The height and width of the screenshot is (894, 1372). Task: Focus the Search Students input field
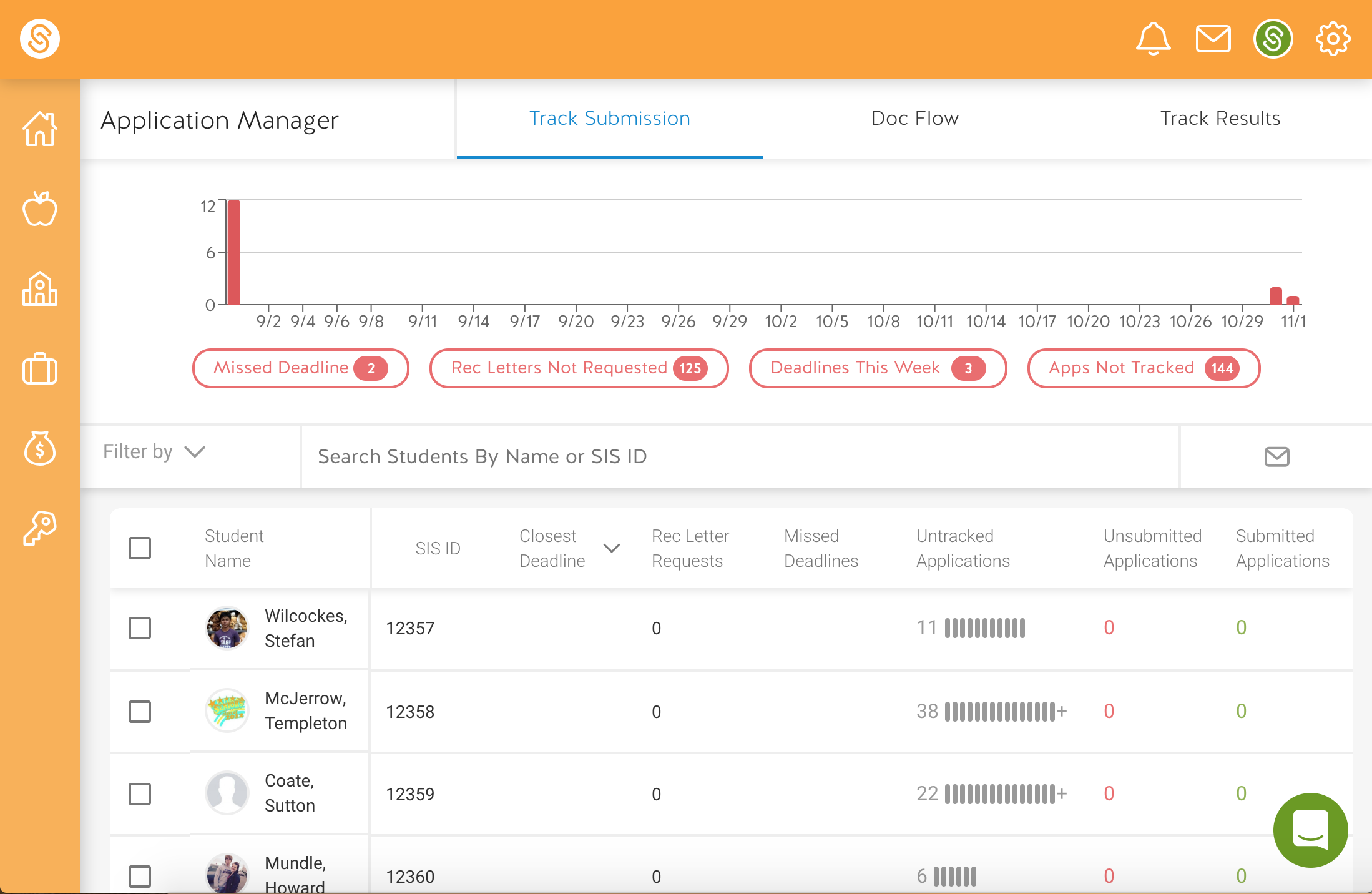740,457
